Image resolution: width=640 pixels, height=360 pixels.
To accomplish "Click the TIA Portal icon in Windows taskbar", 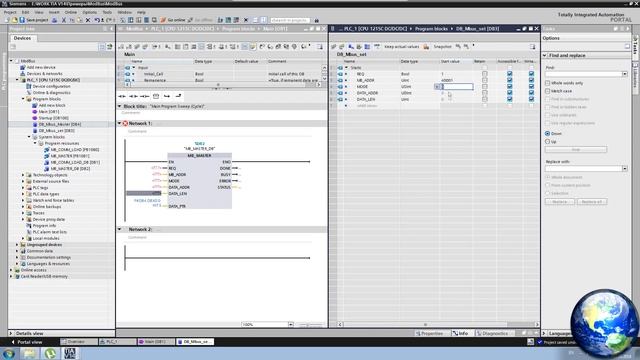I will coord(70,353).
